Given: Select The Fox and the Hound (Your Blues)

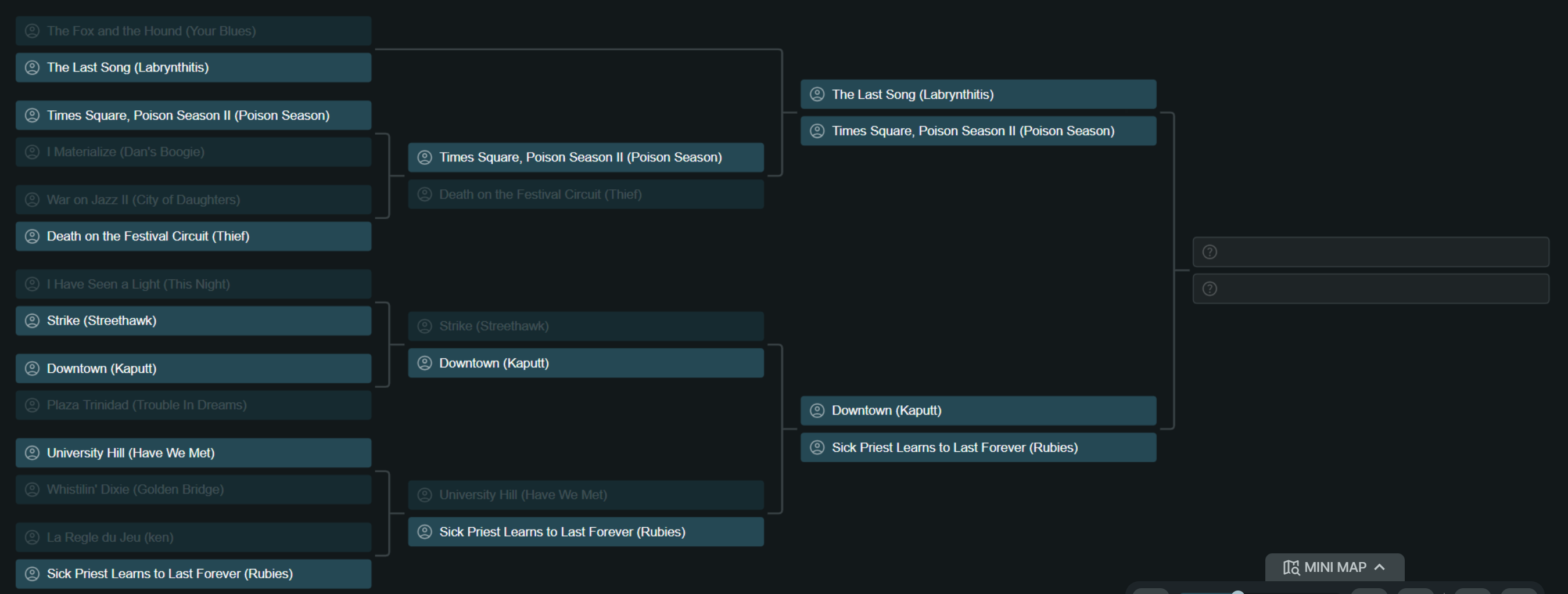Looking at the screenshot, I should click(x=193, y=31).
